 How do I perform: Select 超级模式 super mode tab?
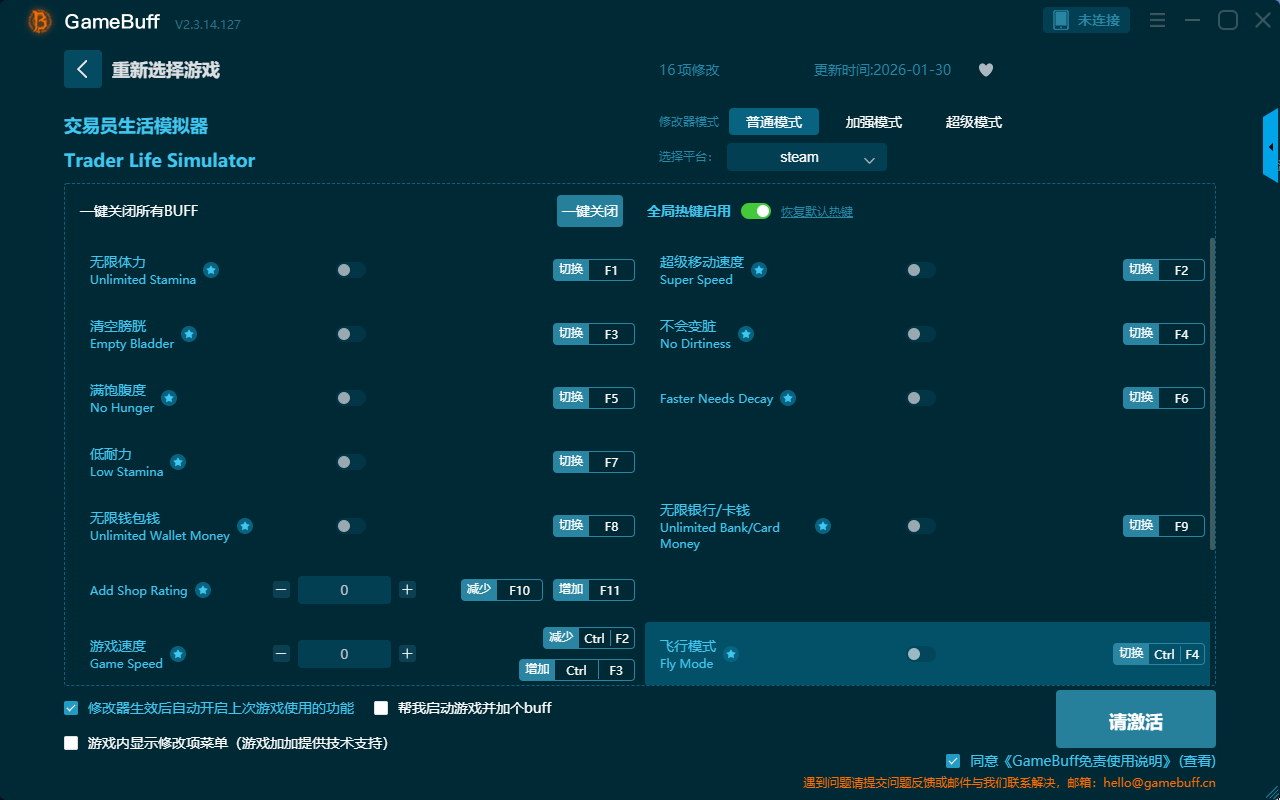(x=973, y=122)
